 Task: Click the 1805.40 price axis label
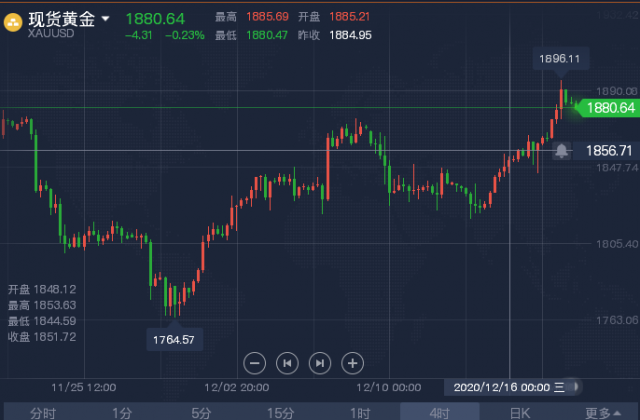(x=617, y=244)
